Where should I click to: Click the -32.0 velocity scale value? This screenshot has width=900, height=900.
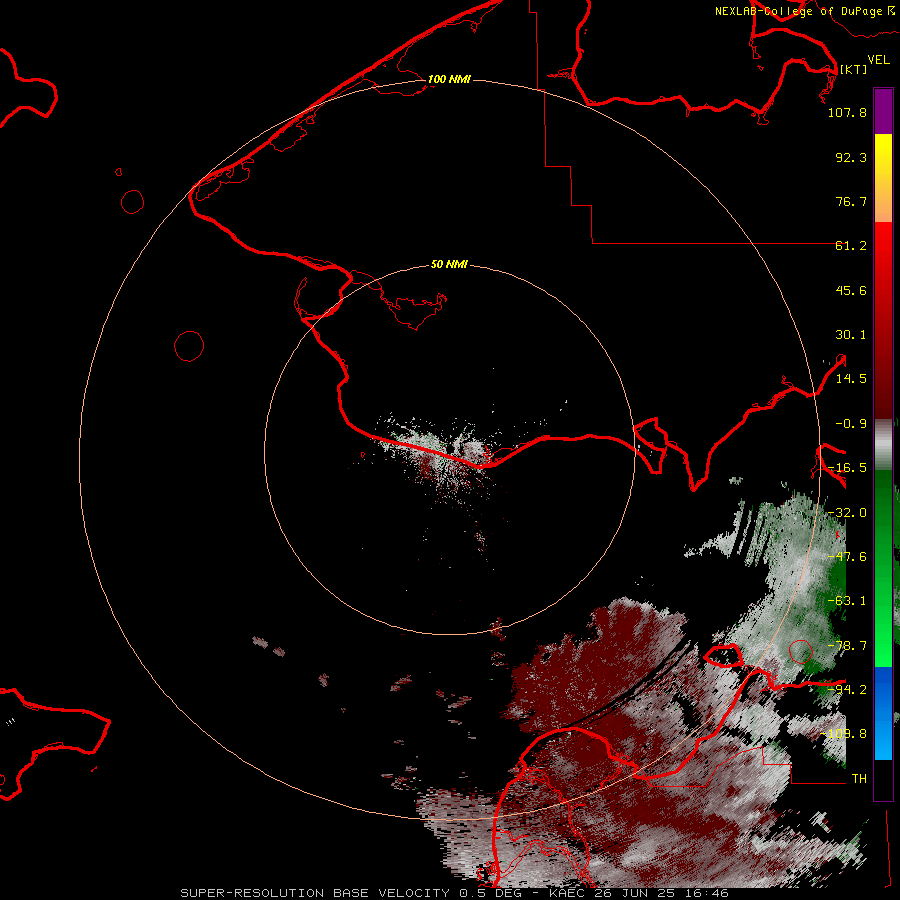tap(847, 513)
